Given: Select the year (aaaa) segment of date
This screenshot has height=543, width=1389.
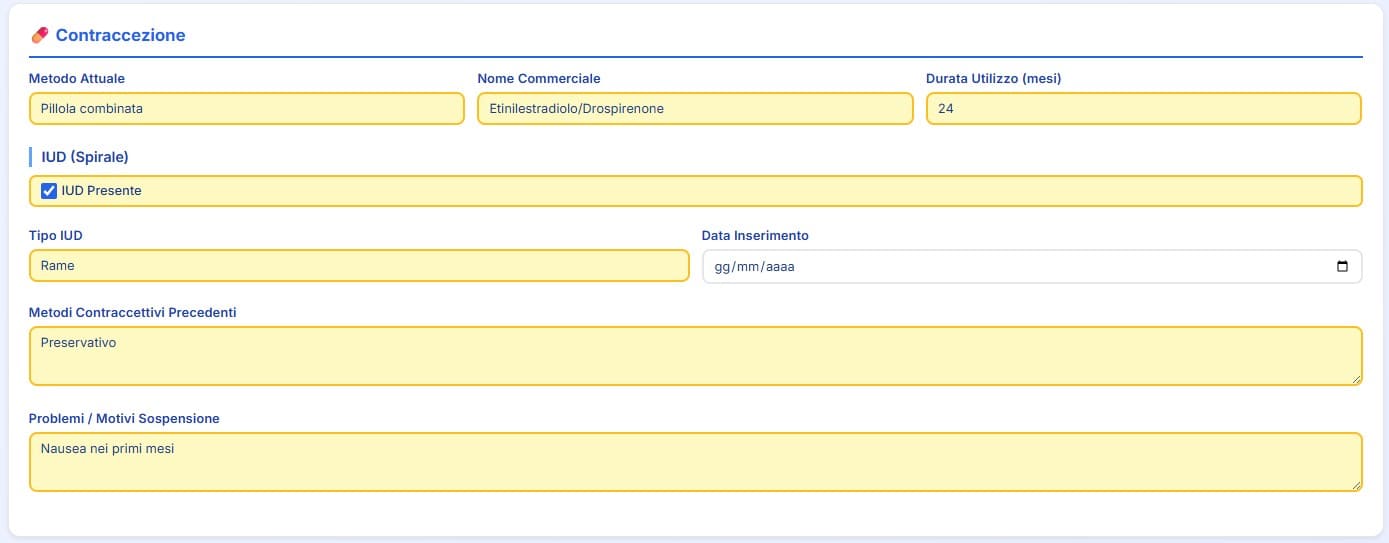Looking at the screenshot, I should 780,267.
